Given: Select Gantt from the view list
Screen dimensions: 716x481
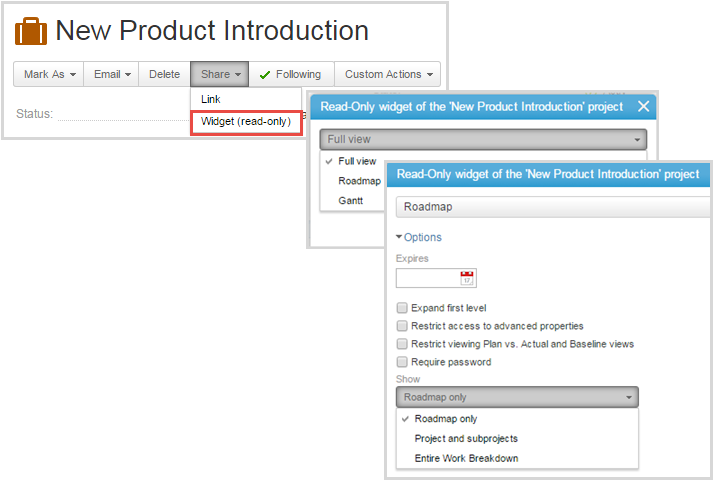Looking at the screenshot, I should coord(351,201).
